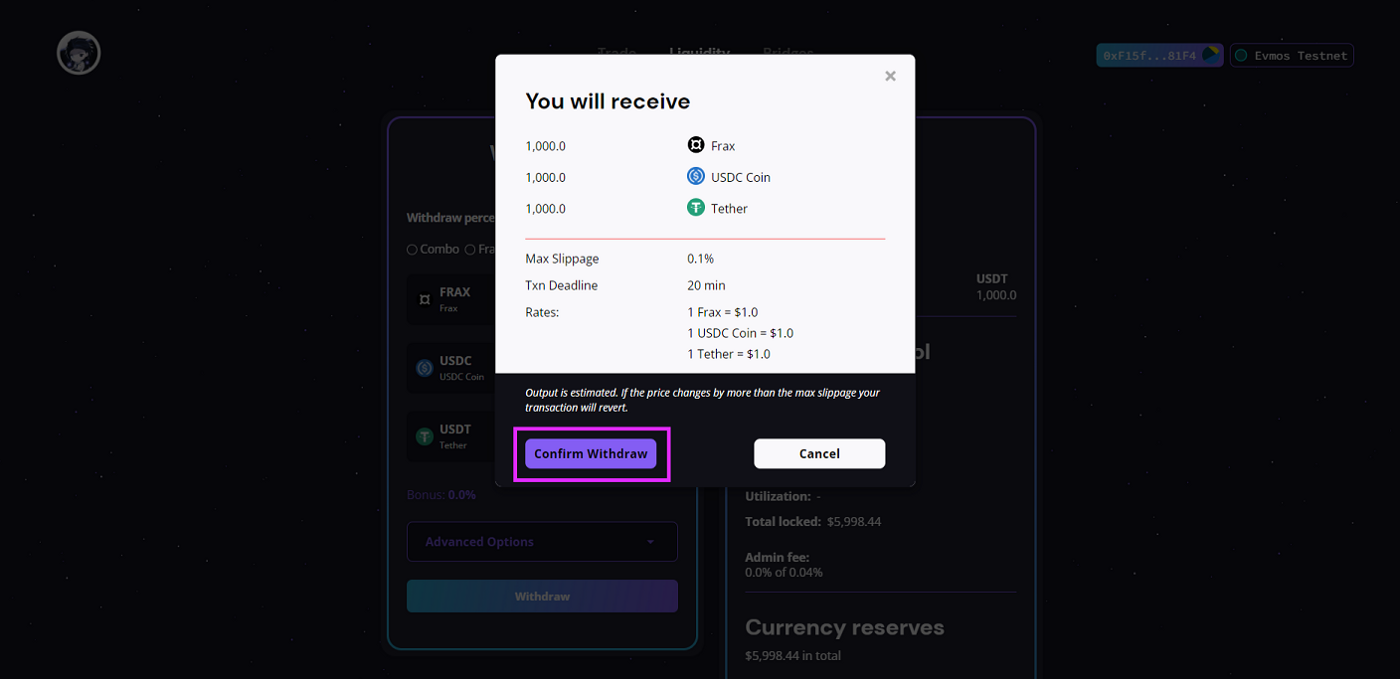
Task: Click the USDT icon in the withdraw panel
Action: [x=424, y=437]
